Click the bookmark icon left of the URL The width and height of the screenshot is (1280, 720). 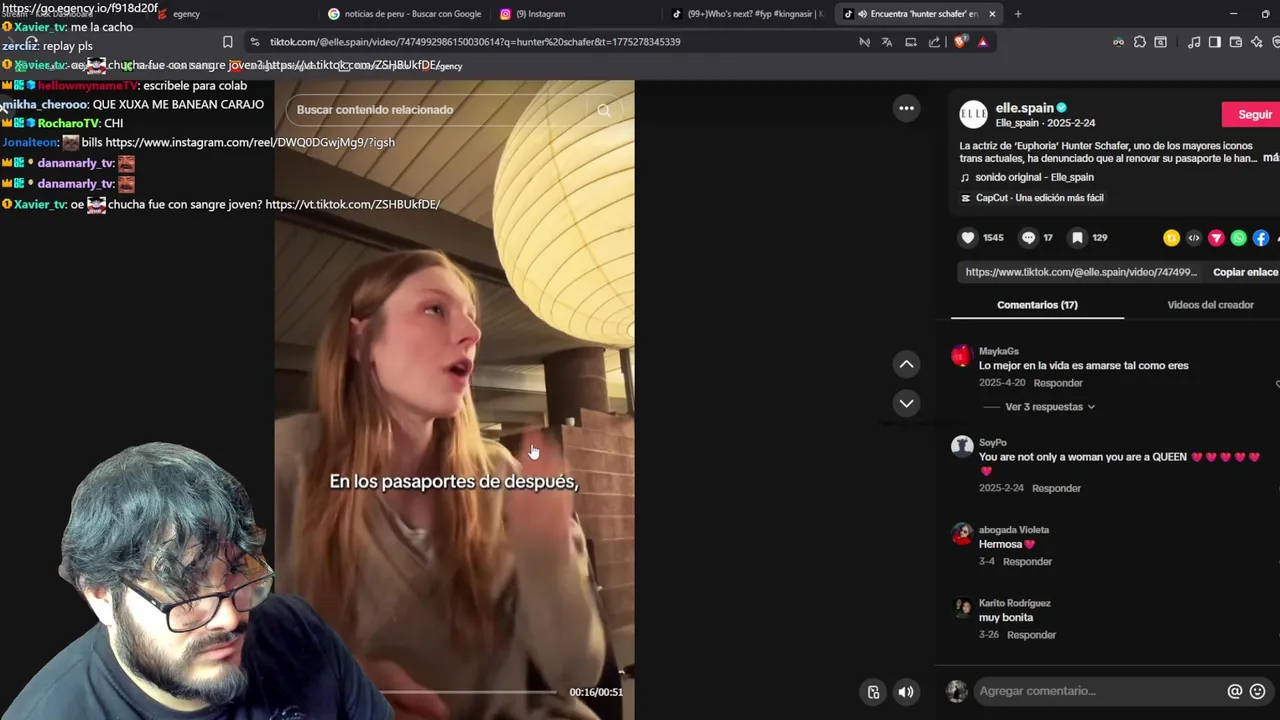pyautogui.click(x=228, y=42)
